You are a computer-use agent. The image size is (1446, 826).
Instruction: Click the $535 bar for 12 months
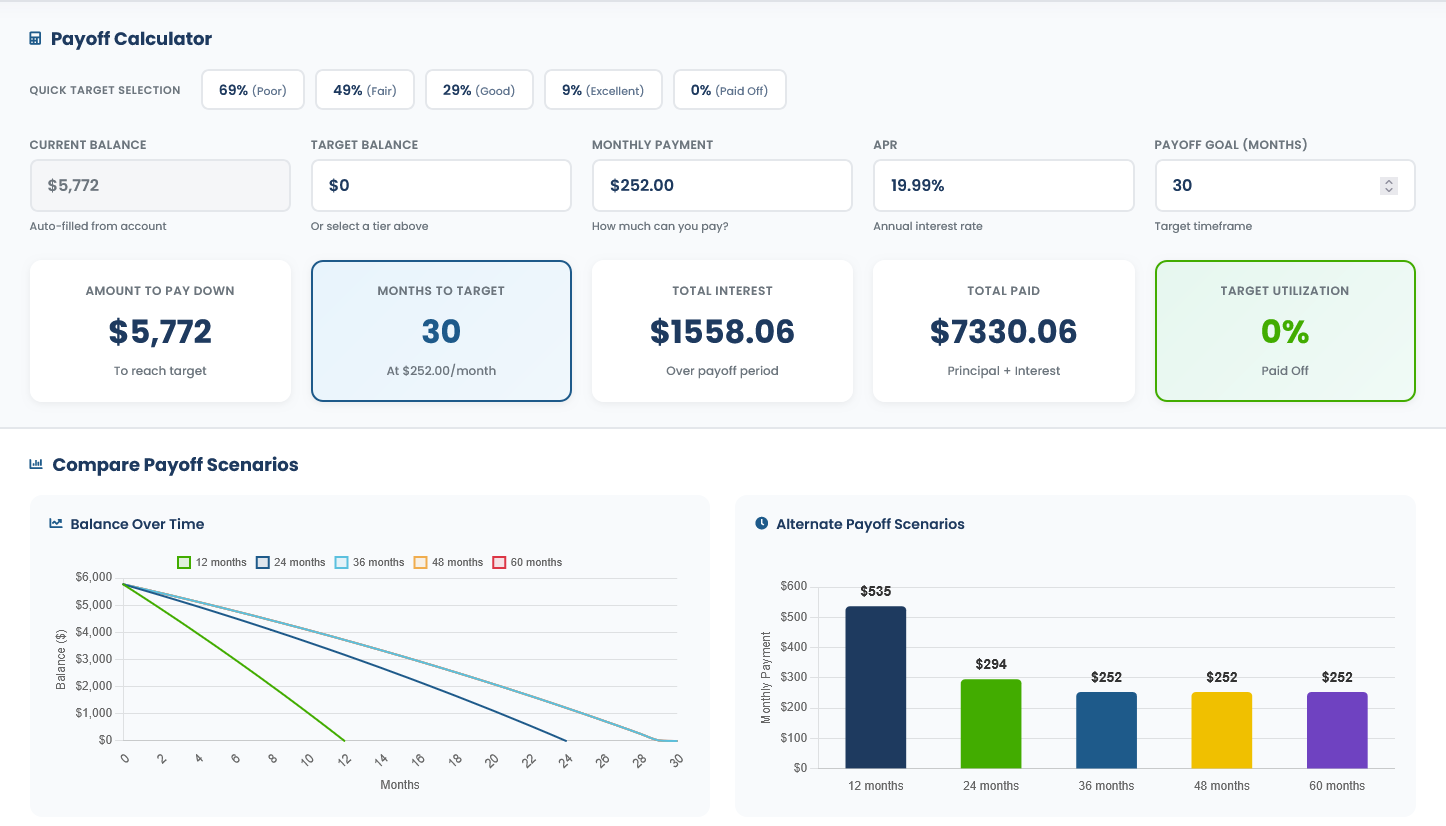875,688
